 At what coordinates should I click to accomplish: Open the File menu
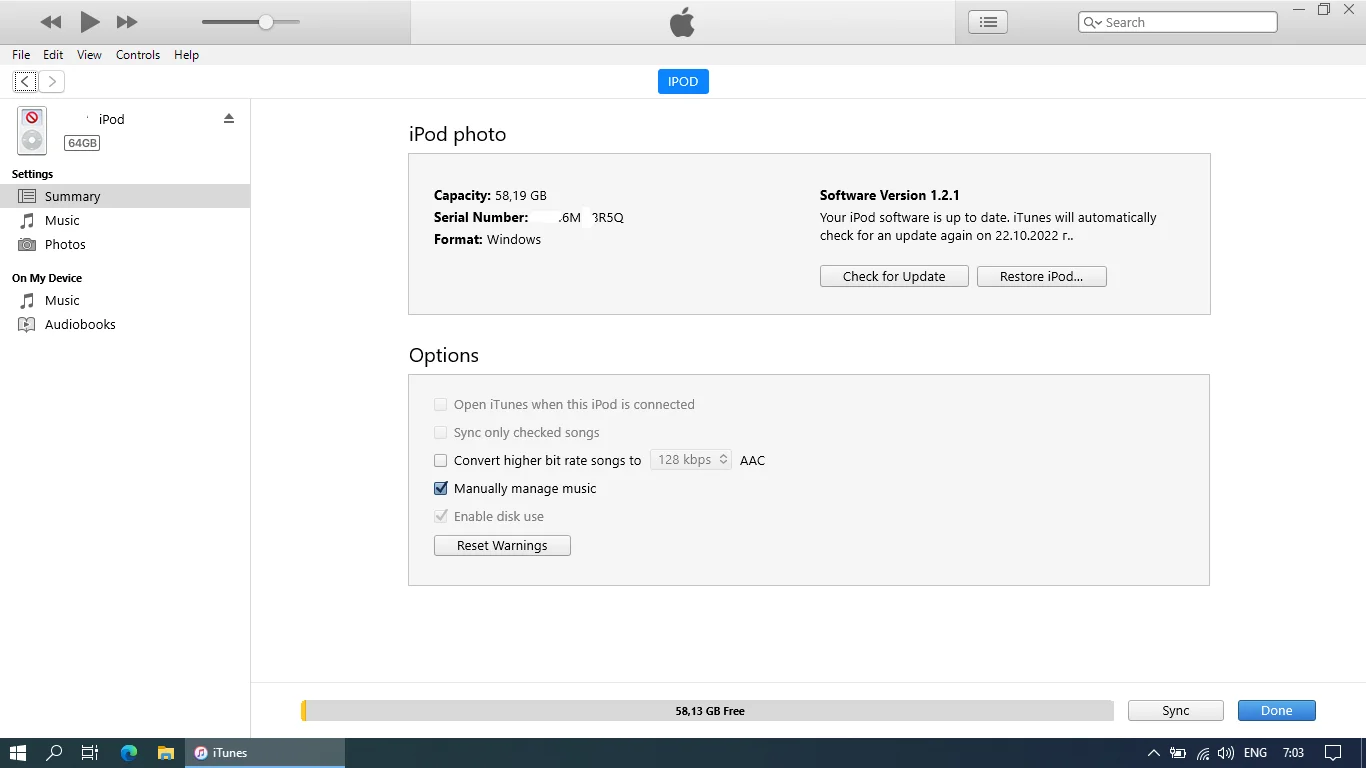[x=21, y=55]
